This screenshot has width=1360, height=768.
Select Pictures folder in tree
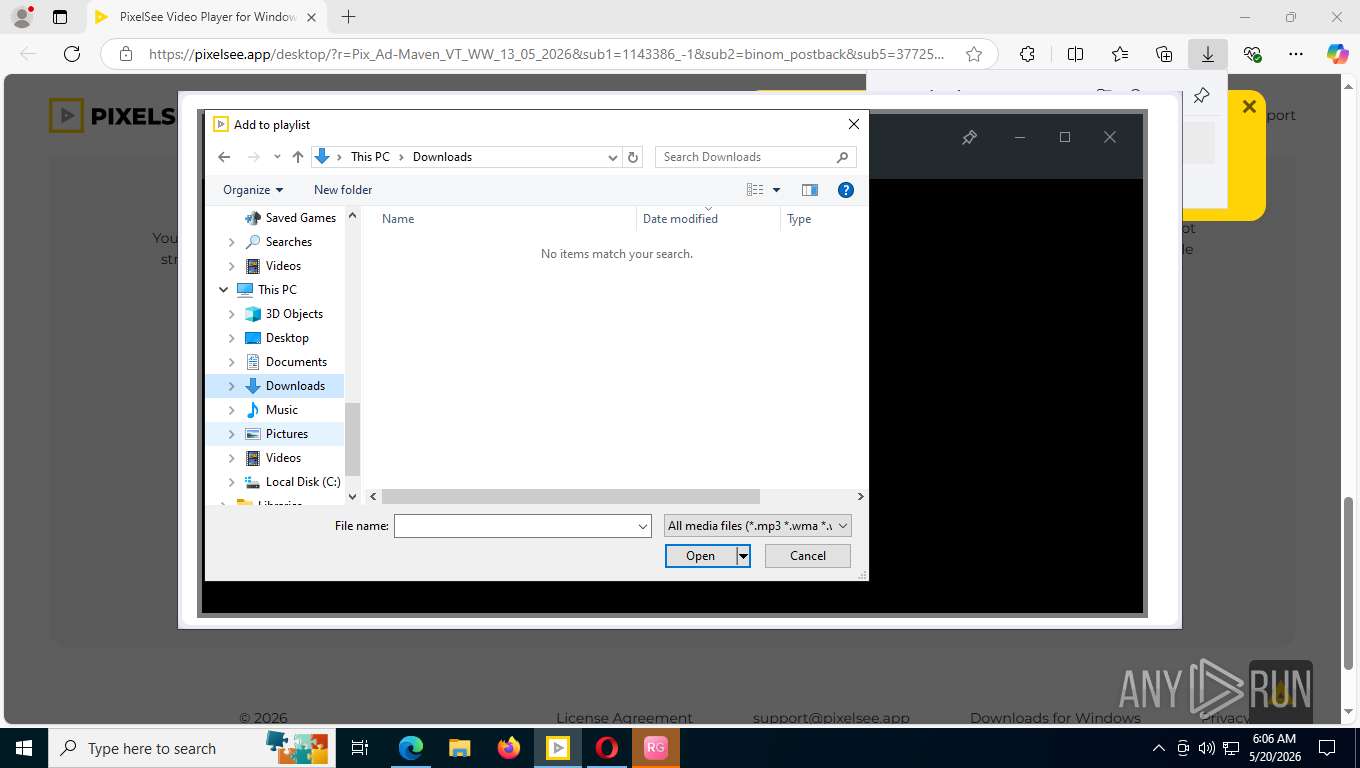pyautogui.click(x=286, y=434)
